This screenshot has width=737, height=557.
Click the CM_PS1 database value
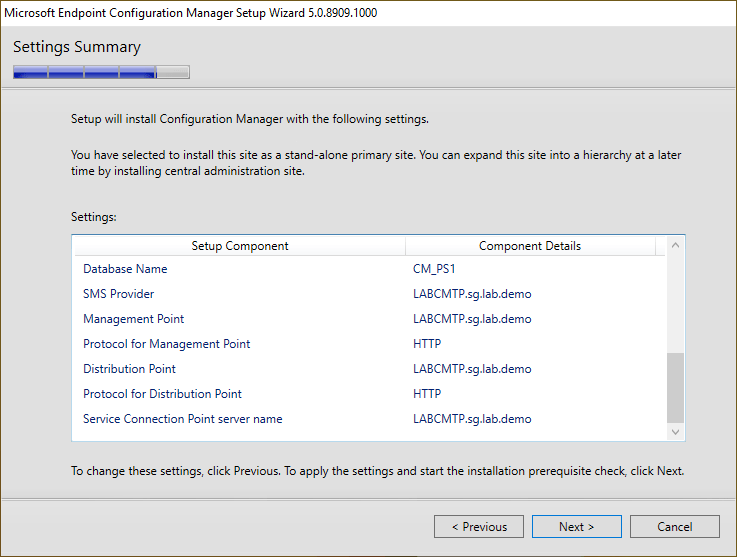click(434, 269)
